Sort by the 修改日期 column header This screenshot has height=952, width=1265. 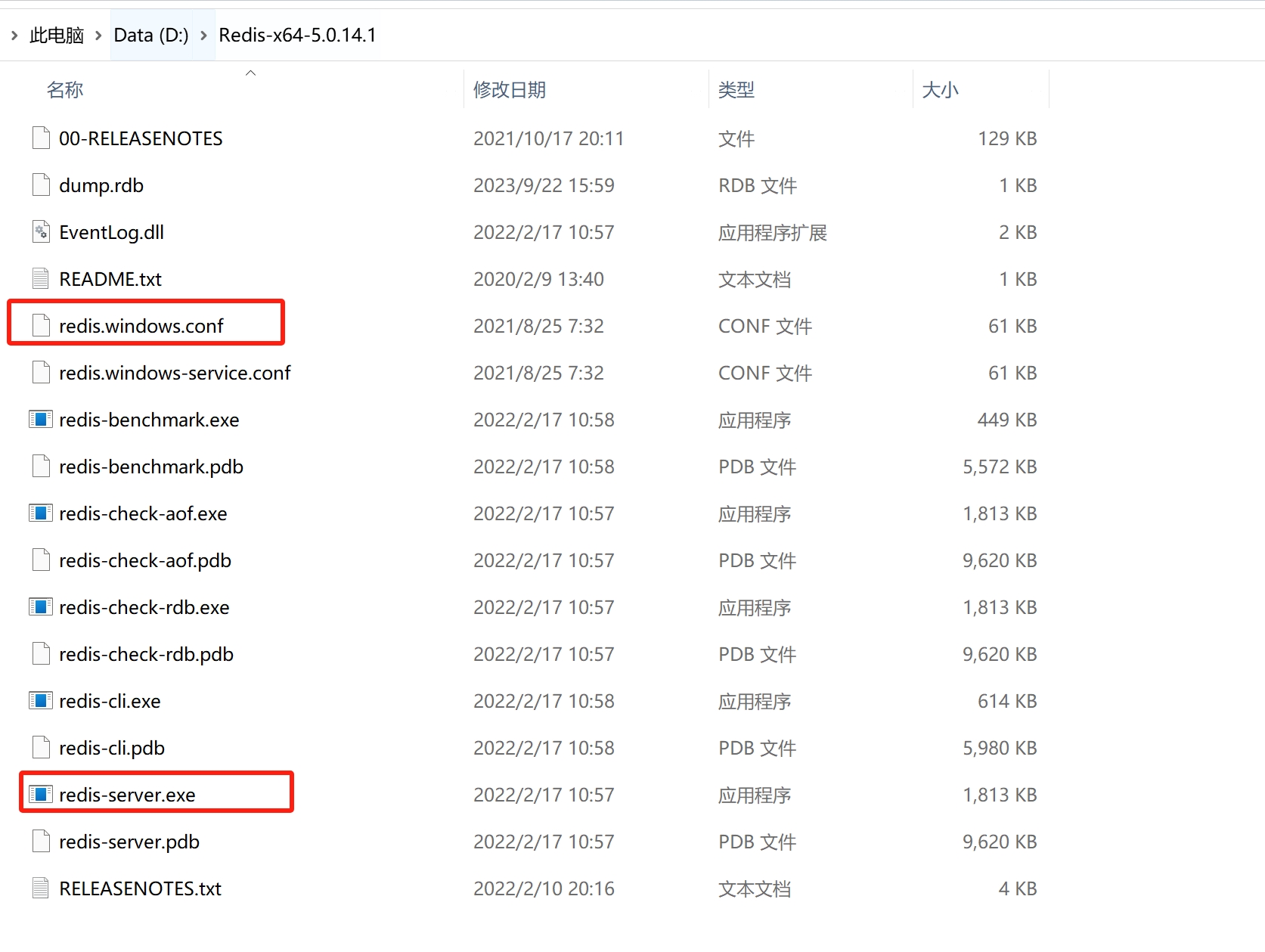point(510,90)
